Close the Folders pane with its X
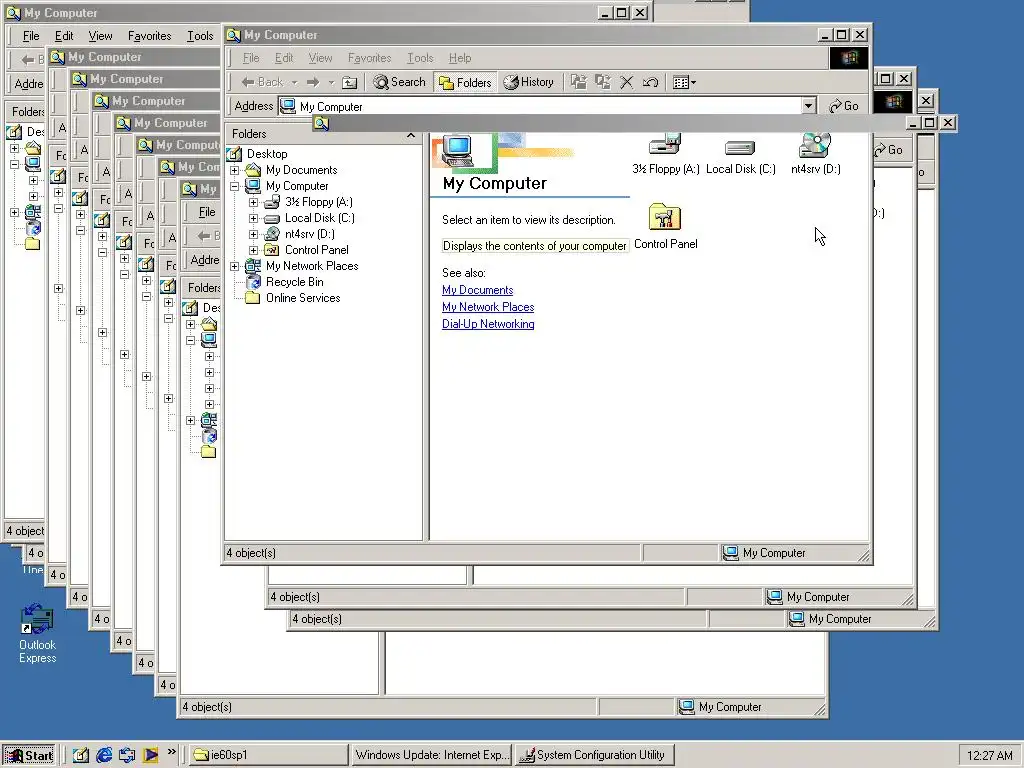This screenshot has height=768, width=1024. tap(411, 135)
